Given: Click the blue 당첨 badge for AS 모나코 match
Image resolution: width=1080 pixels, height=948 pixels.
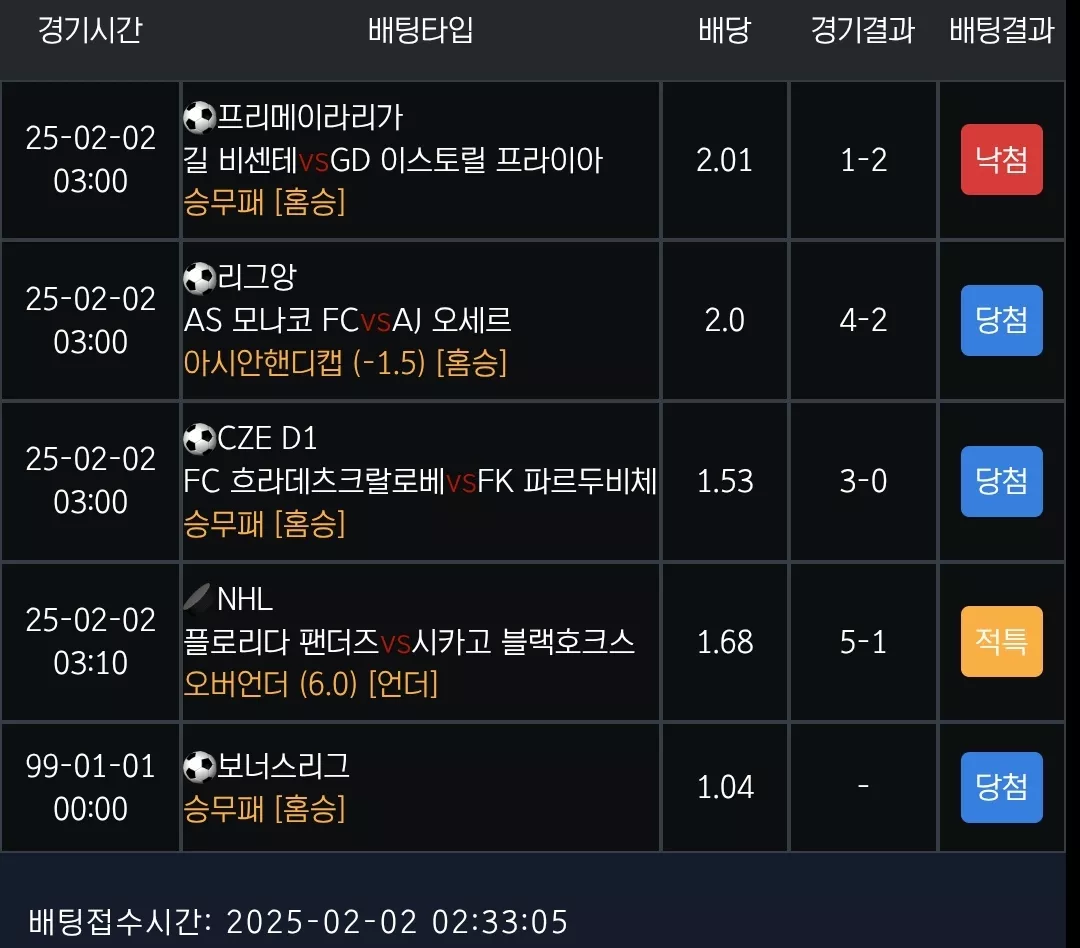Looking at the screenshot, I should (1001, 320).
